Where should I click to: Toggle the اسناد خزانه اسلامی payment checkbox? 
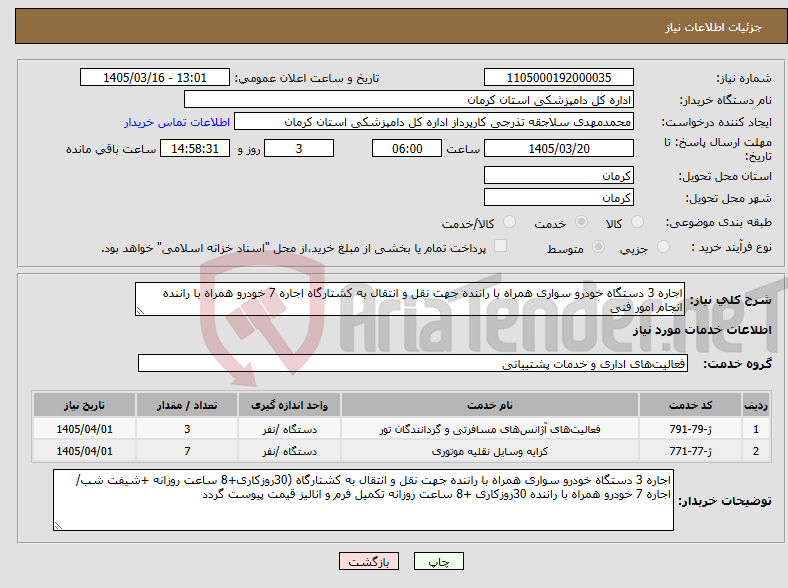(x=500, y=245)
